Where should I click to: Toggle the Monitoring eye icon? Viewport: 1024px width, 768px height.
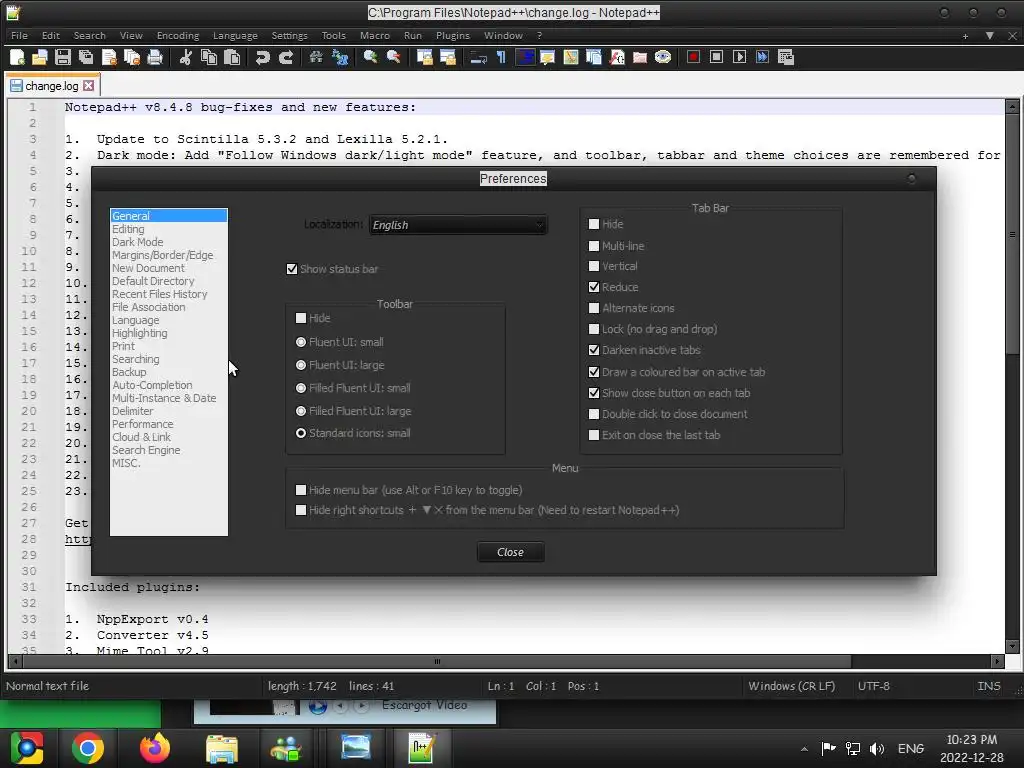663,57
